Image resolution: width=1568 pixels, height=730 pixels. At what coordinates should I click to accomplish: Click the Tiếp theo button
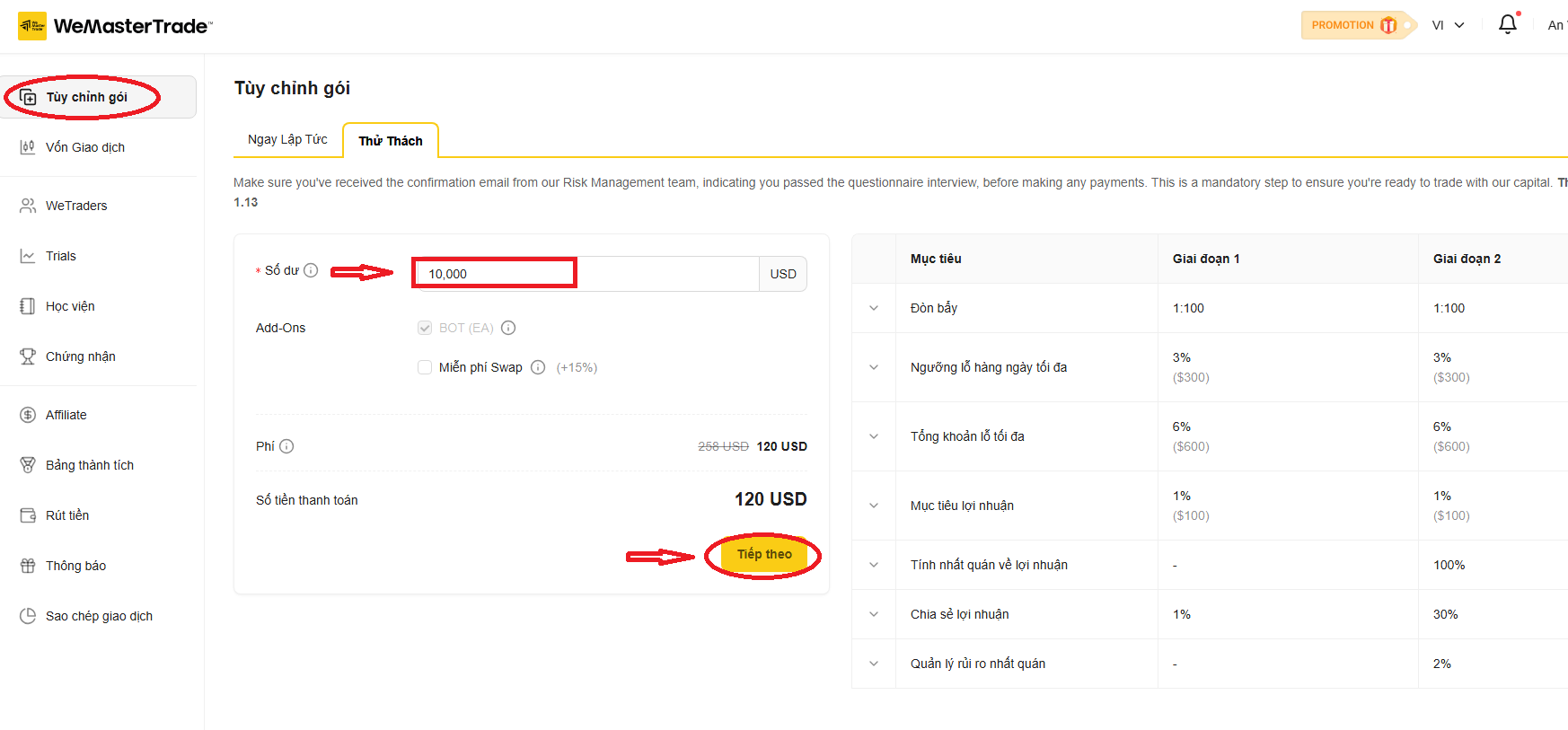coord(764,555)
